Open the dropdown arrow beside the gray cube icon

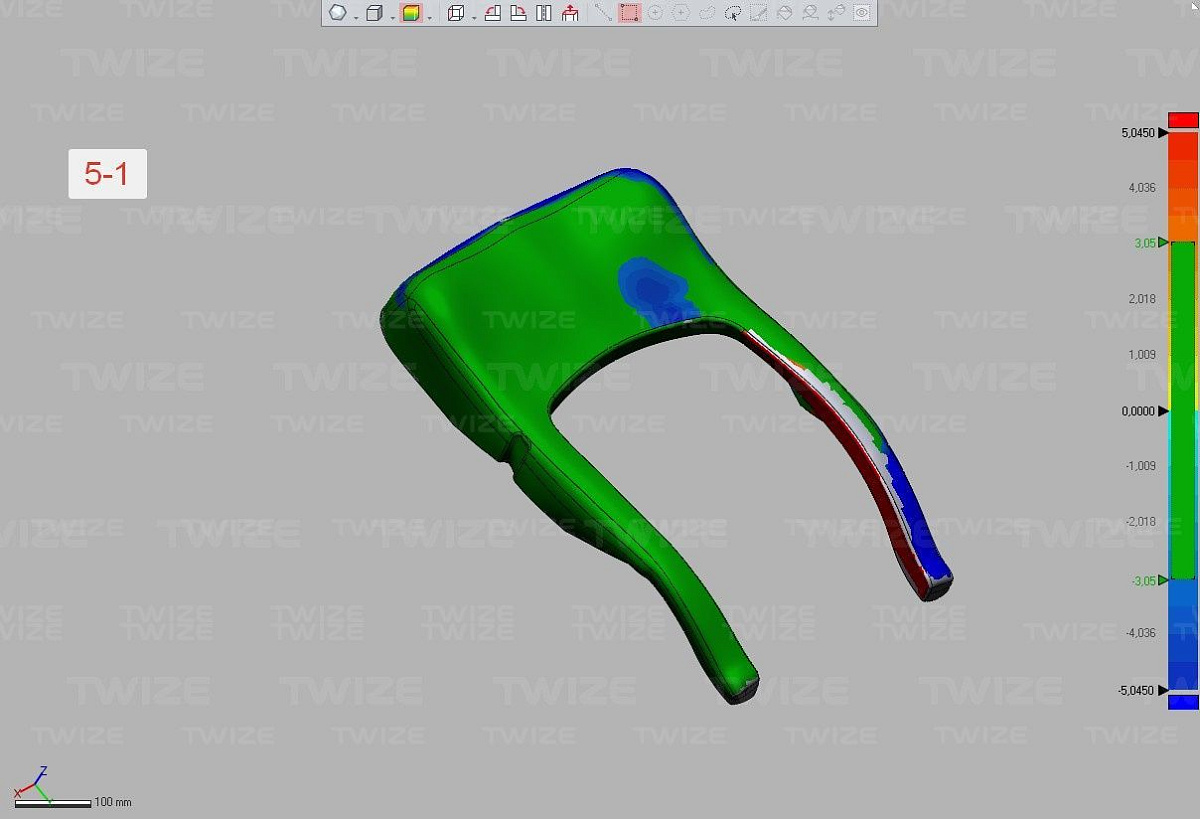tap(391, 16)
